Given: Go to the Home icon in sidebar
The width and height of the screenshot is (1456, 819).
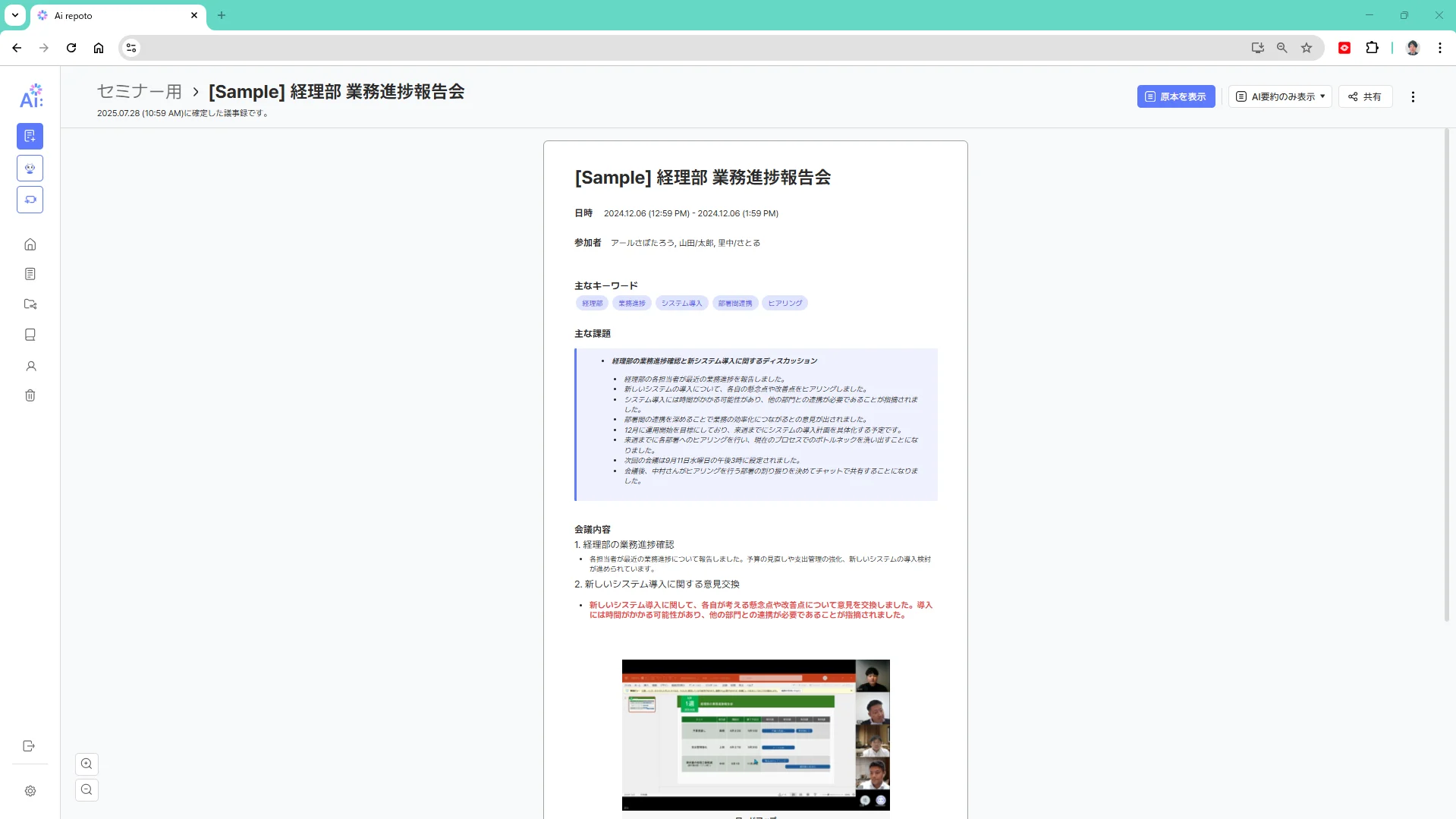Looking at the screenshot, I should tap(30, 244).
